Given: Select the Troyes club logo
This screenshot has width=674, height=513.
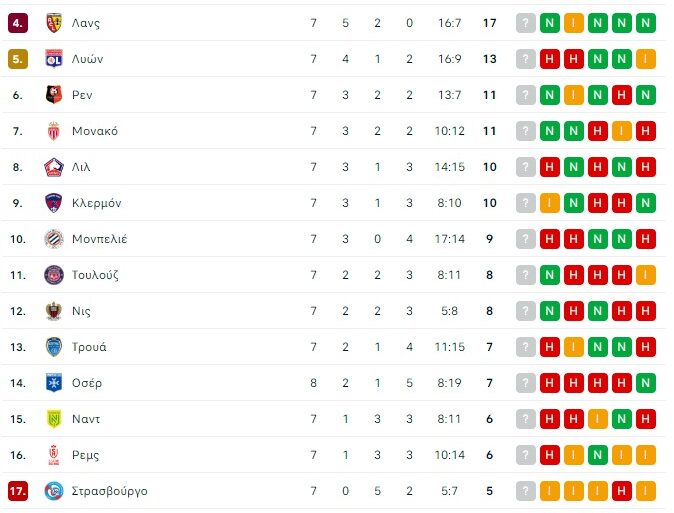Looking at the screenshot, I should point(54,347).
